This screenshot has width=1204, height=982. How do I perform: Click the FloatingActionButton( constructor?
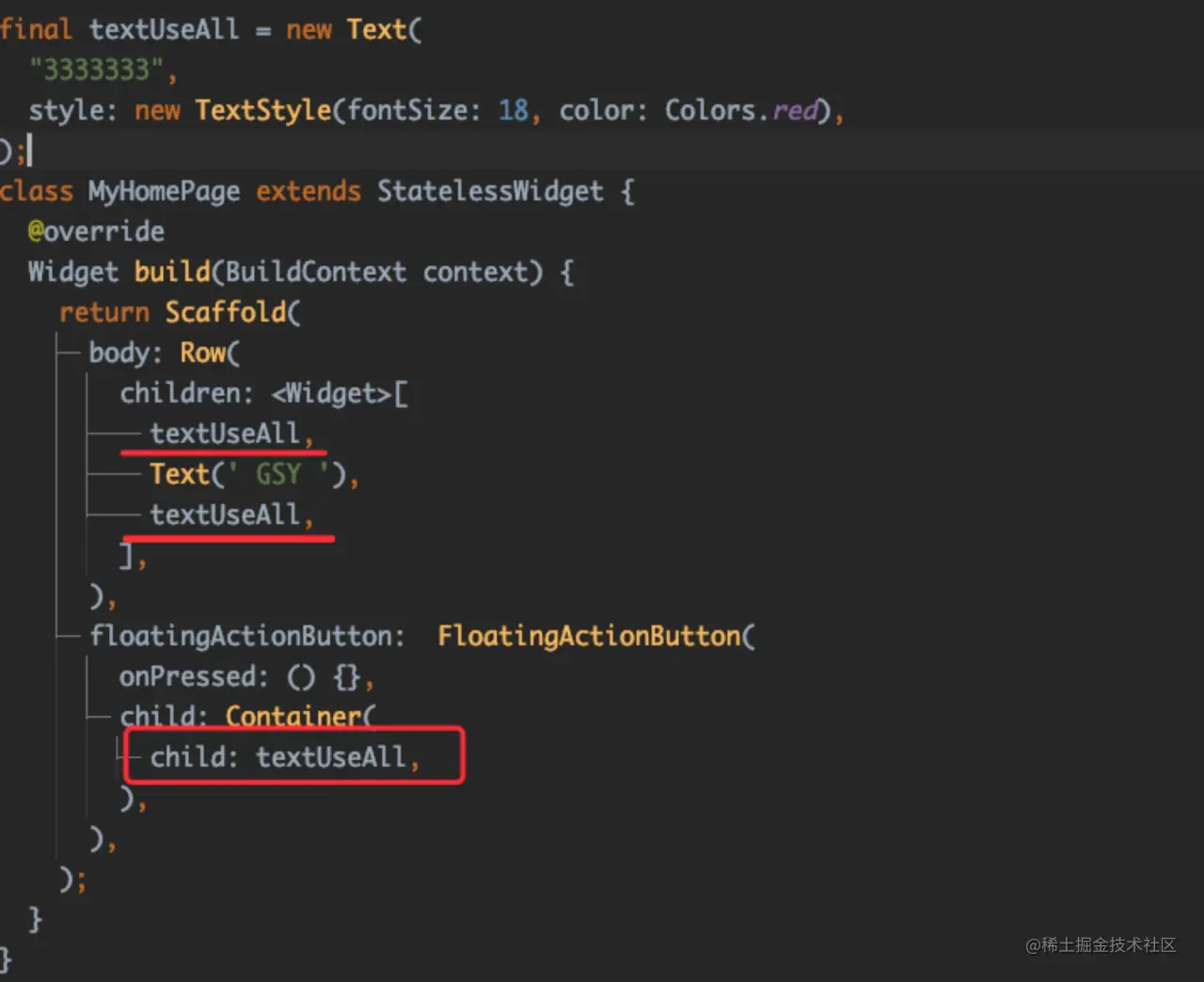(595, 636)
